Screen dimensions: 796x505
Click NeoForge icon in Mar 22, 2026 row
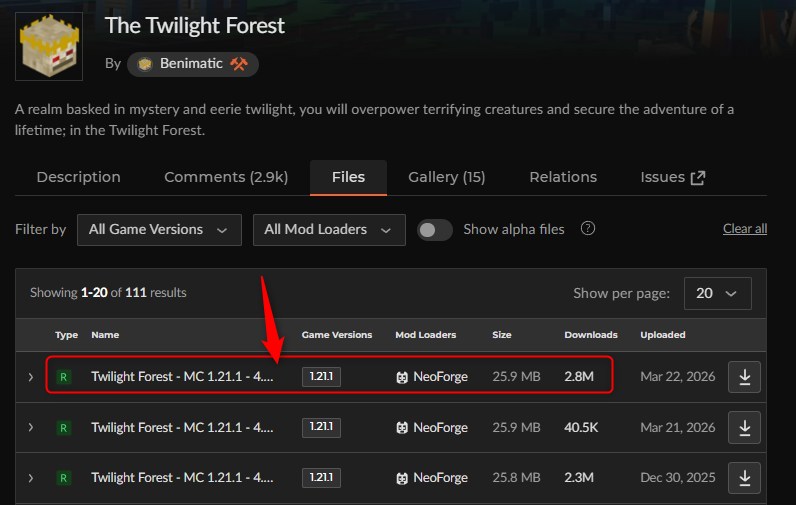(x=402, y=378)
